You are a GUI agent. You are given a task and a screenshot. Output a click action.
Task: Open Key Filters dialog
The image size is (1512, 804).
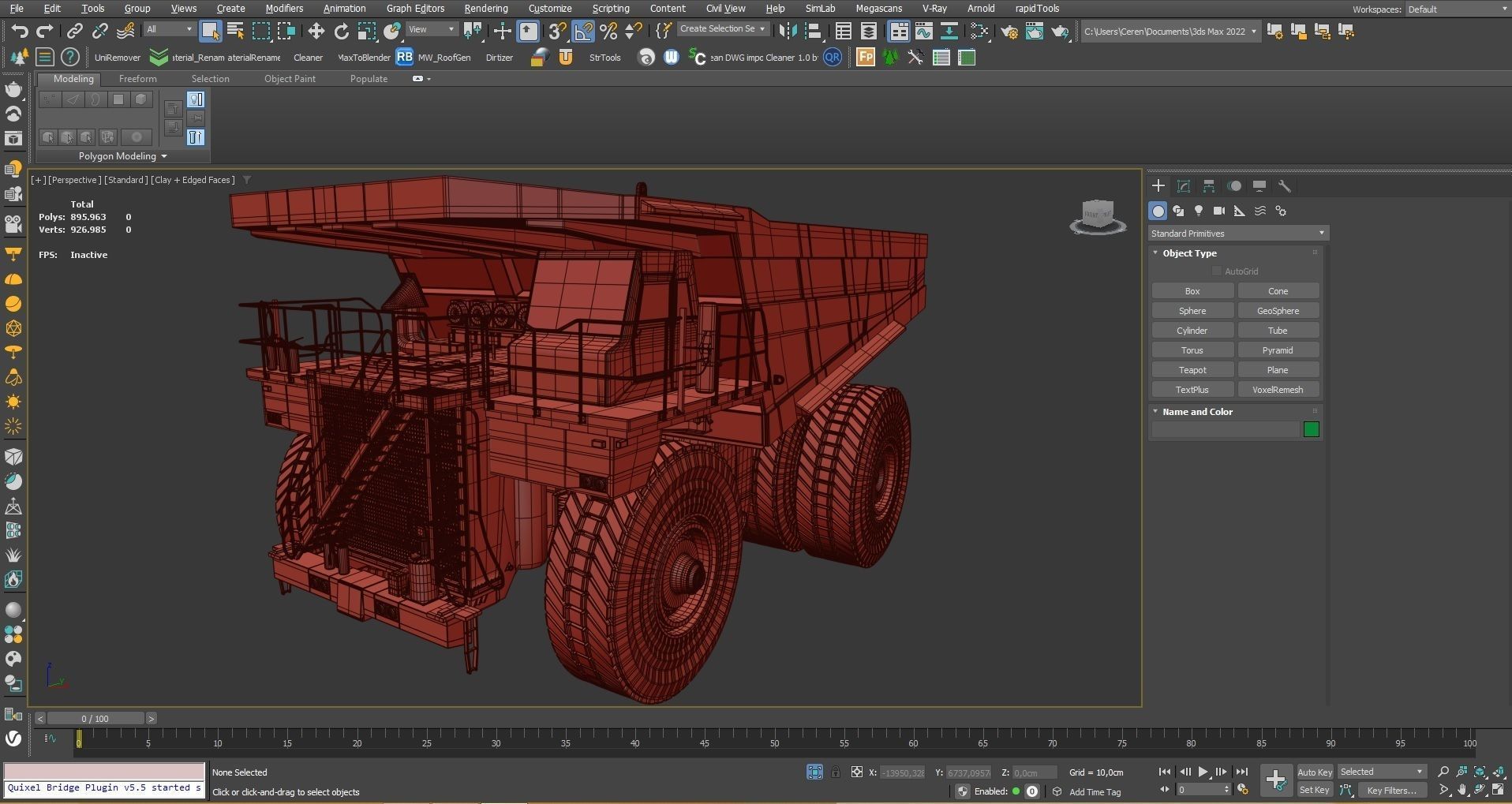[x=1391, y=790]
